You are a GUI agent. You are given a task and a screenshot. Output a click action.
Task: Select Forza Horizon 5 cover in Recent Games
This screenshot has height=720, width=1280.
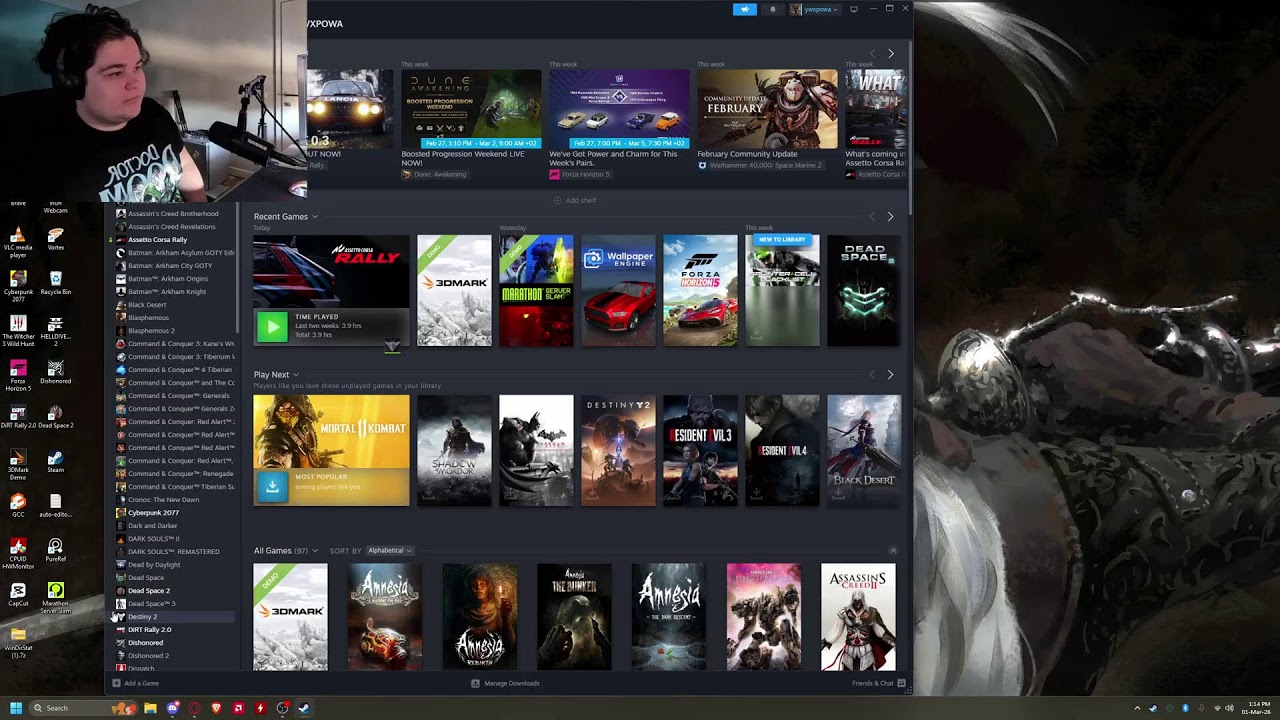[700, 291]
